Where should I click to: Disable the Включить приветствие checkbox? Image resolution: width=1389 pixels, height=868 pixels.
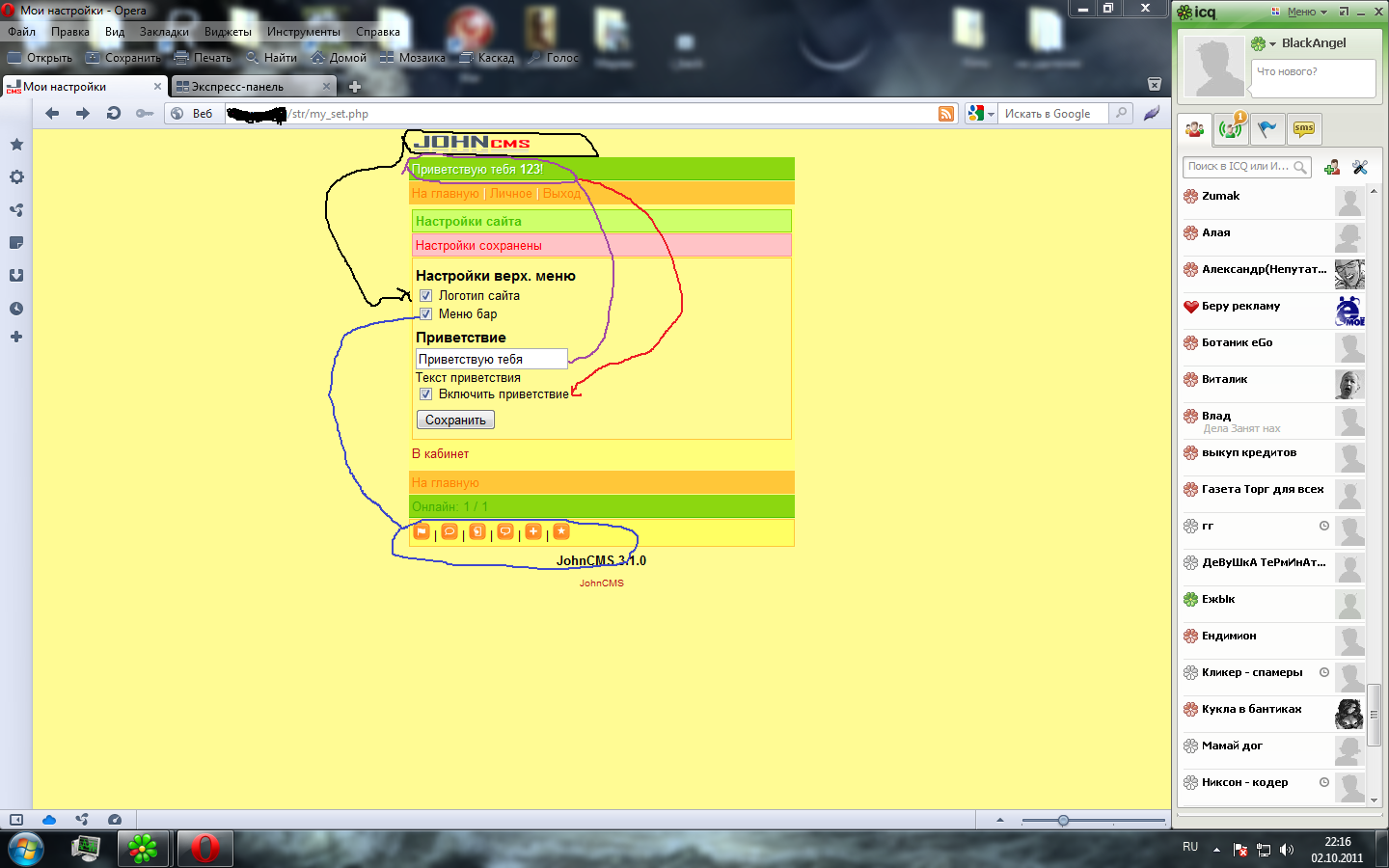click(425, 394)
